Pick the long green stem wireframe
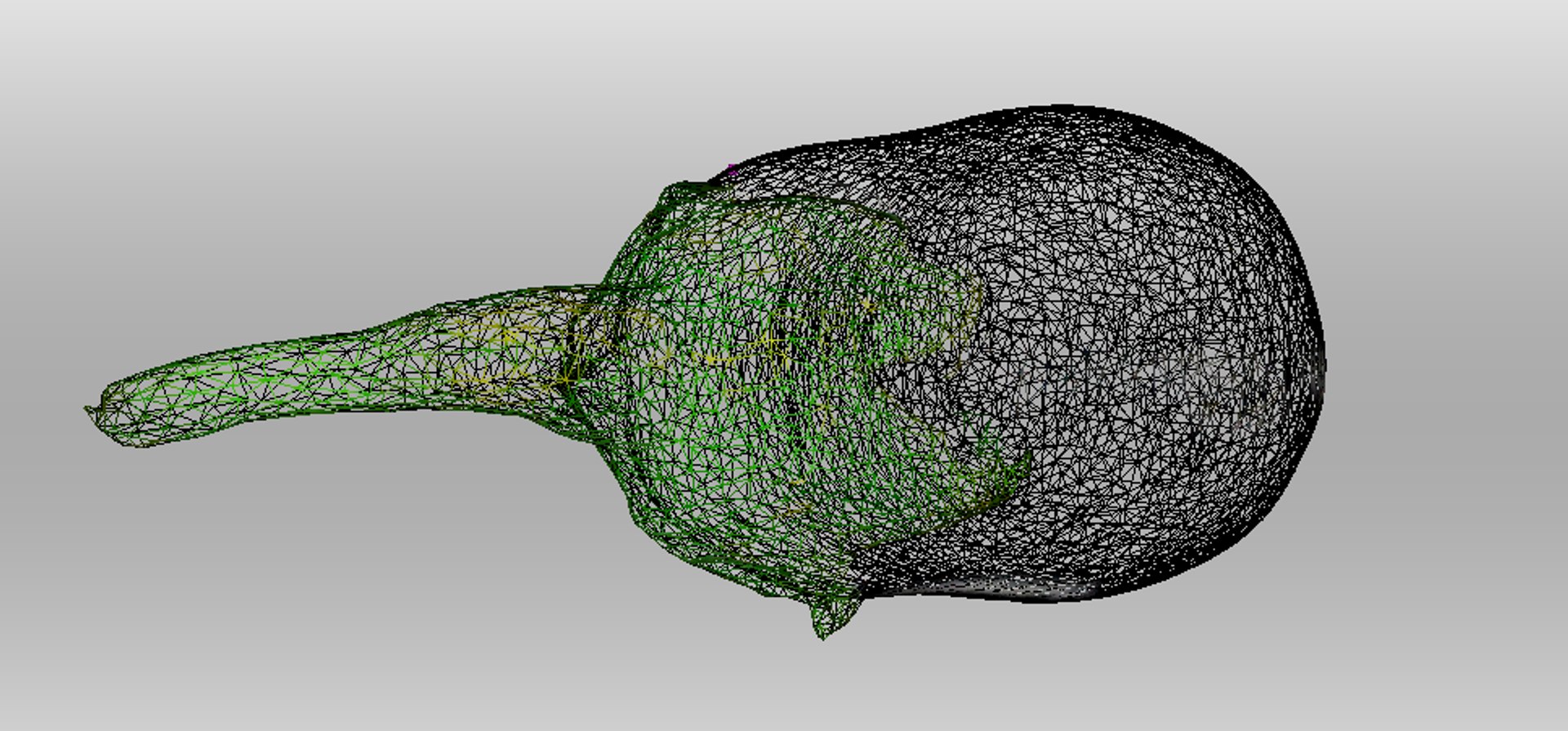Image resolution: width=1568 pixels, height=731 pixels. (343, 368)
